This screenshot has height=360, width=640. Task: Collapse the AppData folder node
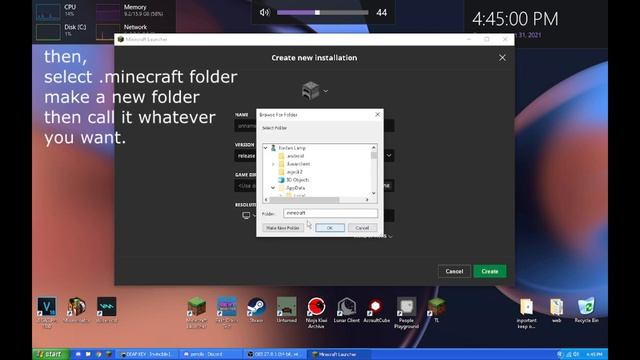click(x=273, y=188)
